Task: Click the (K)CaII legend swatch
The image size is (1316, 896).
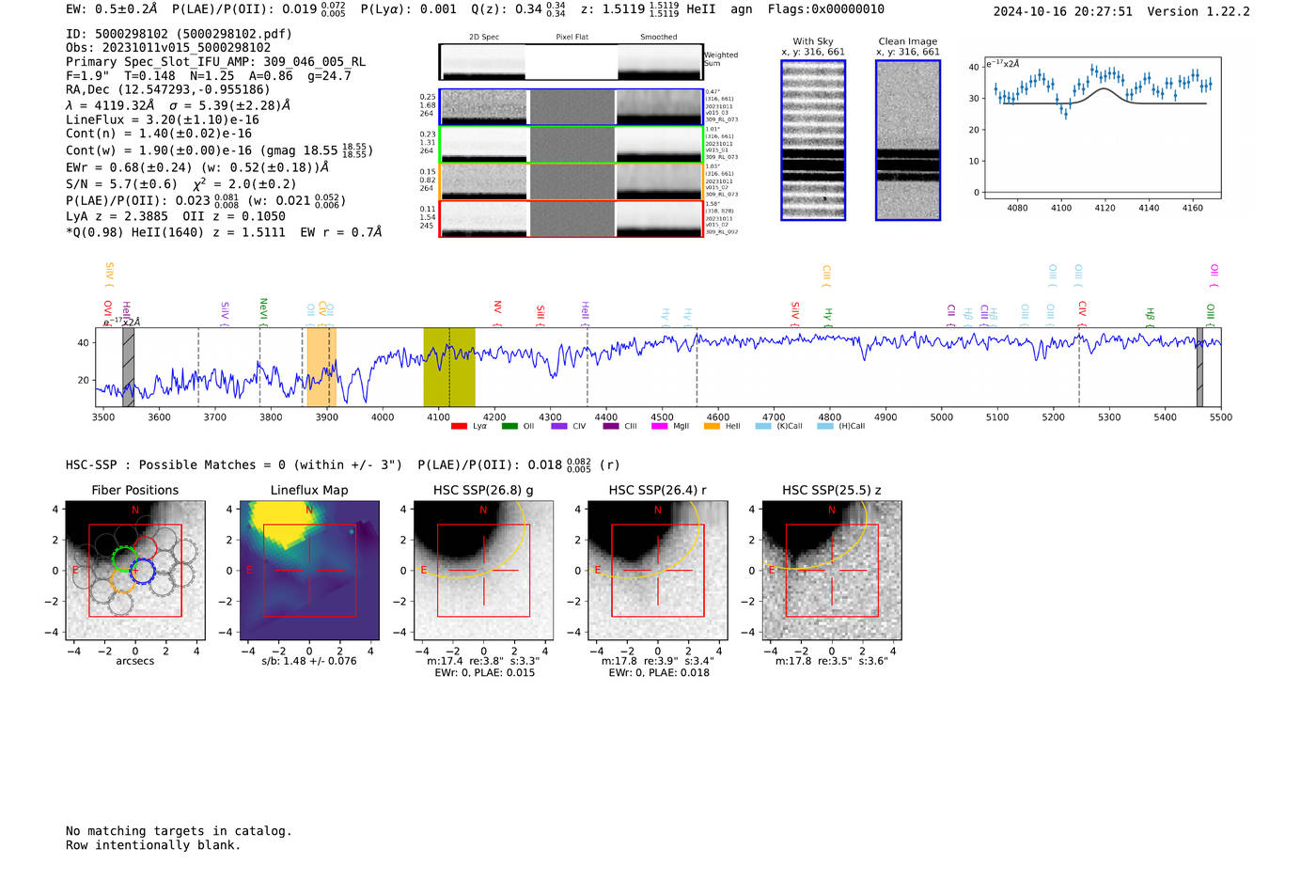Action: 762,426
